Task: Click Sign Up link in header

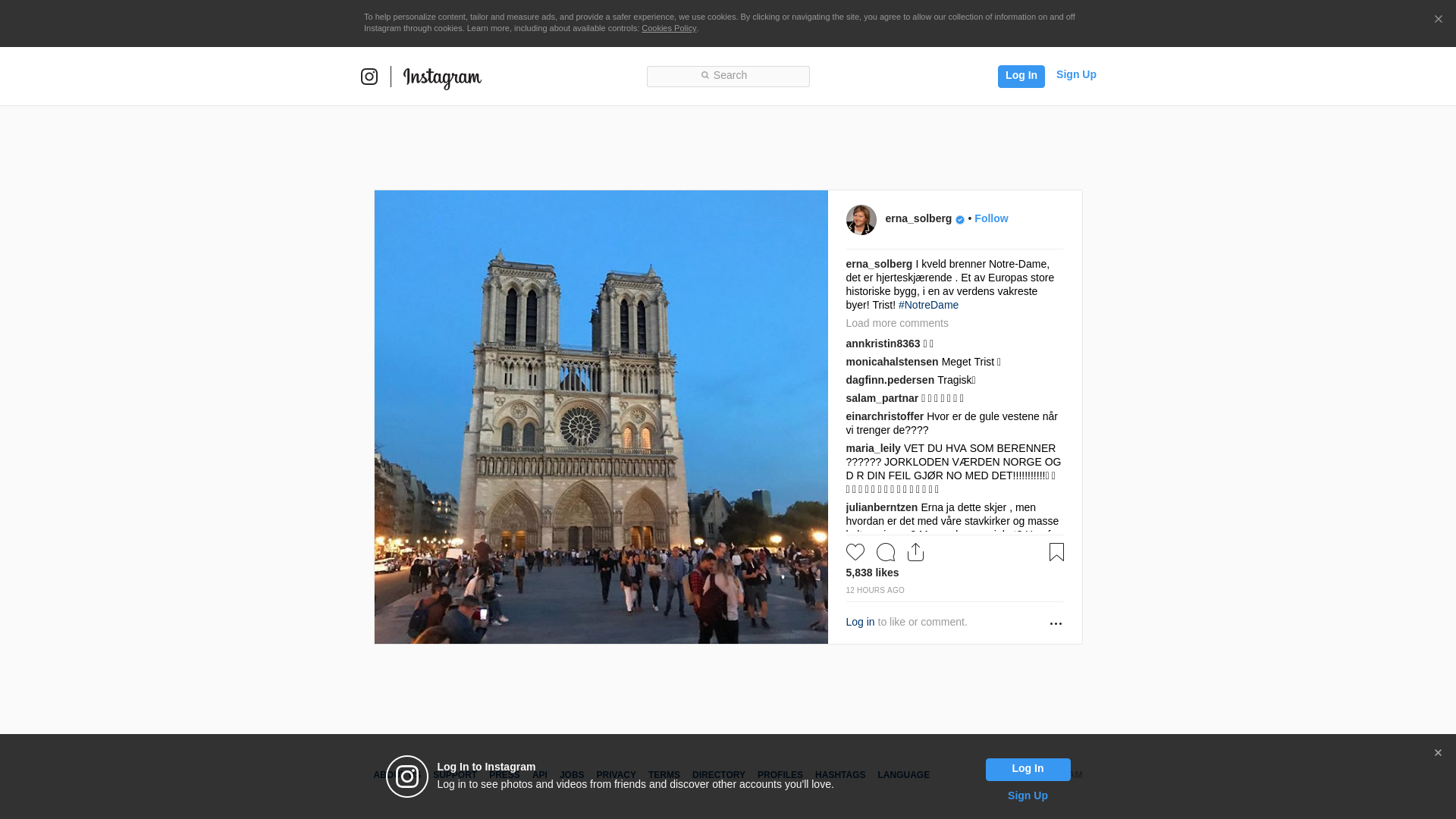Action: pyautogui.click(x=1076, y=74)
